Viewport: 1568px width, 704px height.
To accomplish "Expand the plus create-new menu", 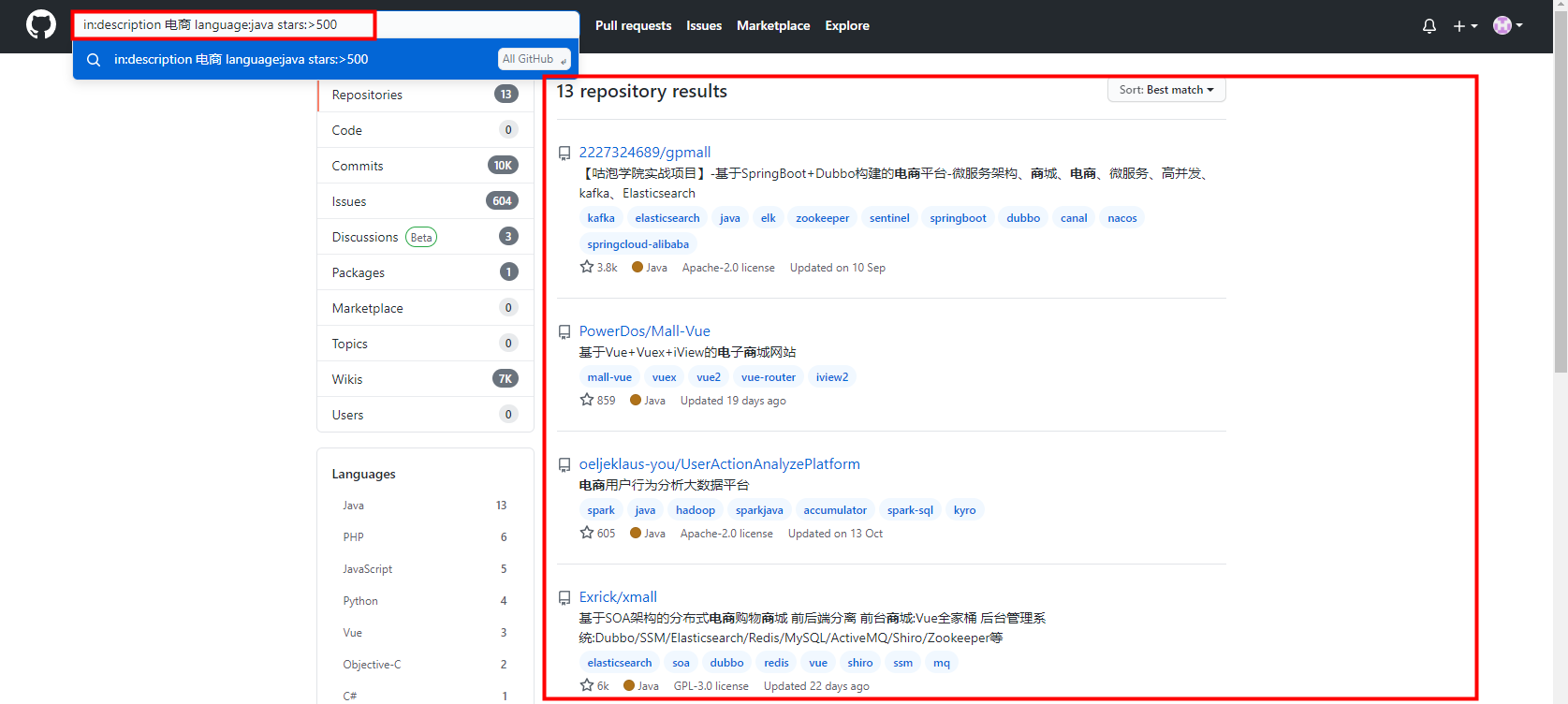I will pos(1465,26).
